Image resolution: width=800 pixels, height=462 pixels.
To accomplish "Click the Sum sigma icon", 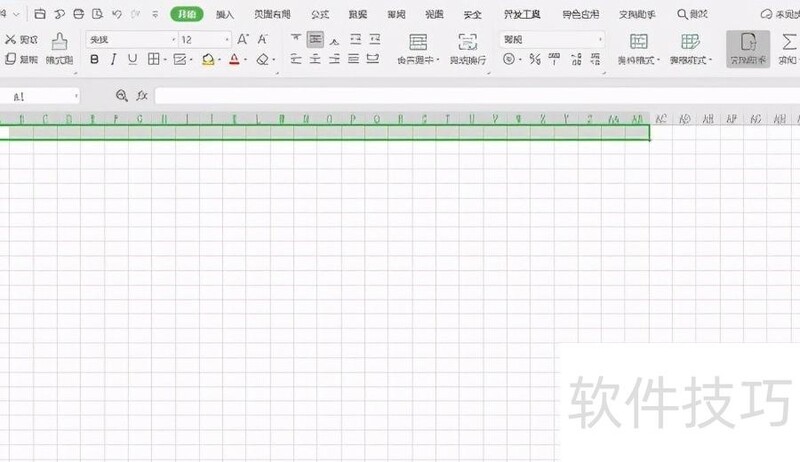I will [789, 42].
